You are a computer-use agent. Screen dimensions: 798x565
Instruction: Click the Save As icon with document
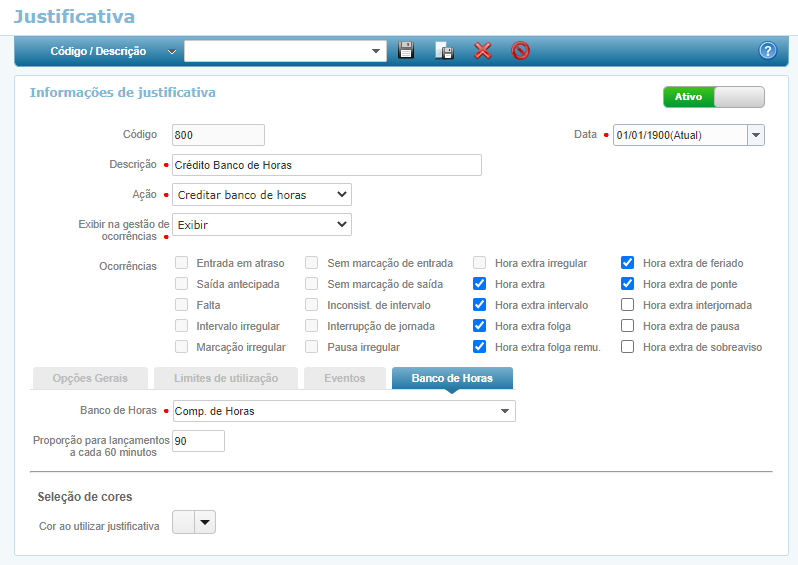coord(444,51)
